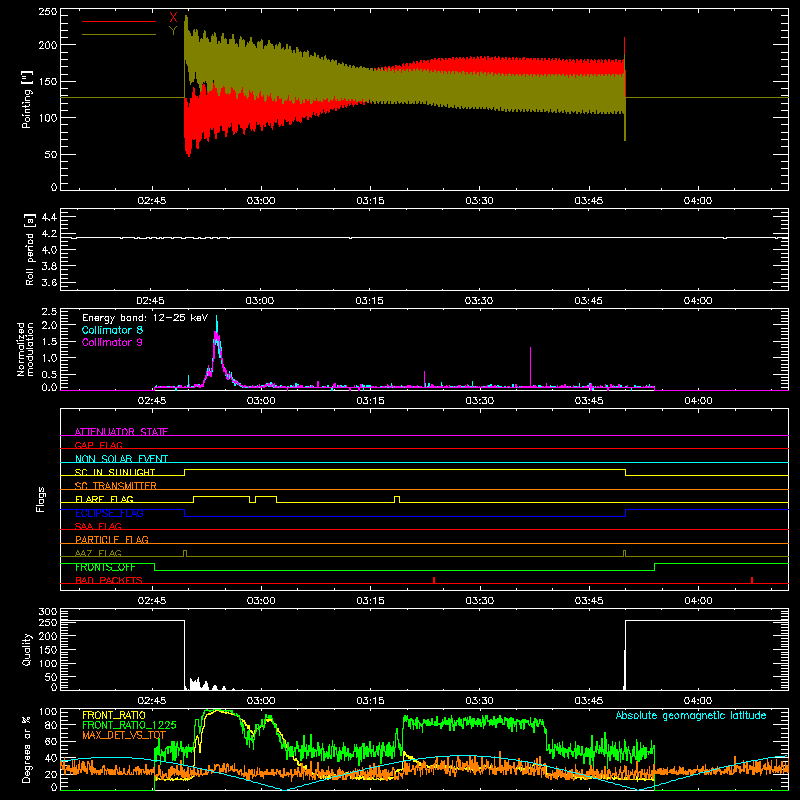Click the 04:00 label under Flags plot
This screenshot has height=800, width=800.
click(698, 601)
